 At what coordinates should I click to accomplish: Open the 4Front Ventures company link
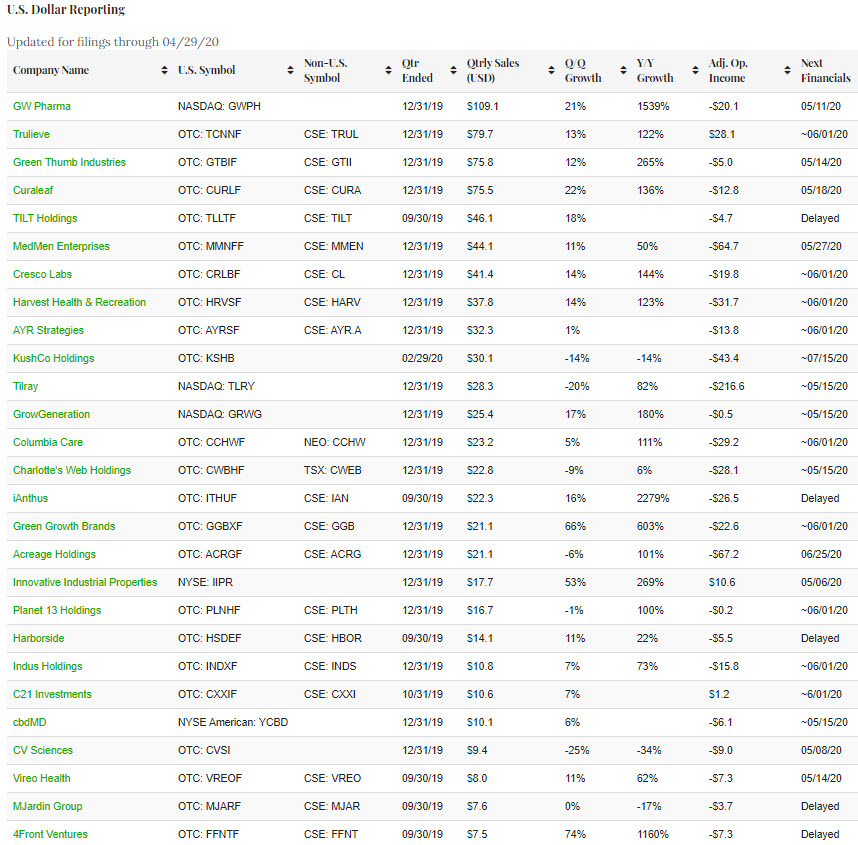pos(50,834)
